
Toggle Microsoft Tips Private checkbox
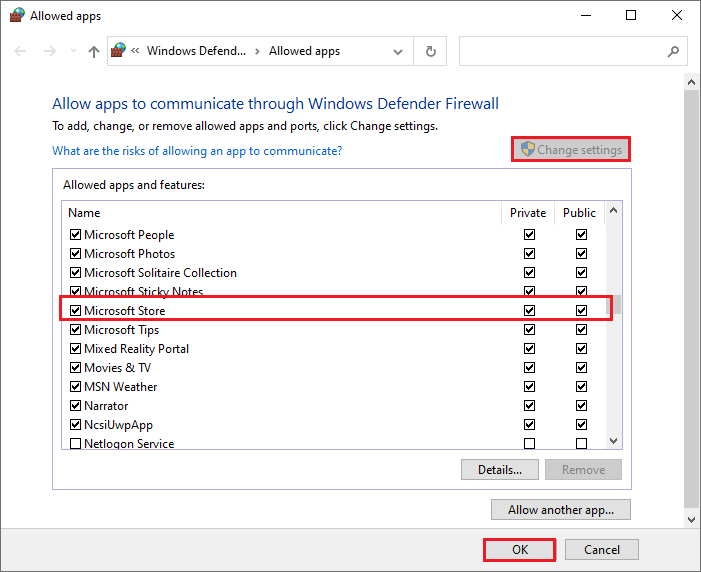point(529,330)
